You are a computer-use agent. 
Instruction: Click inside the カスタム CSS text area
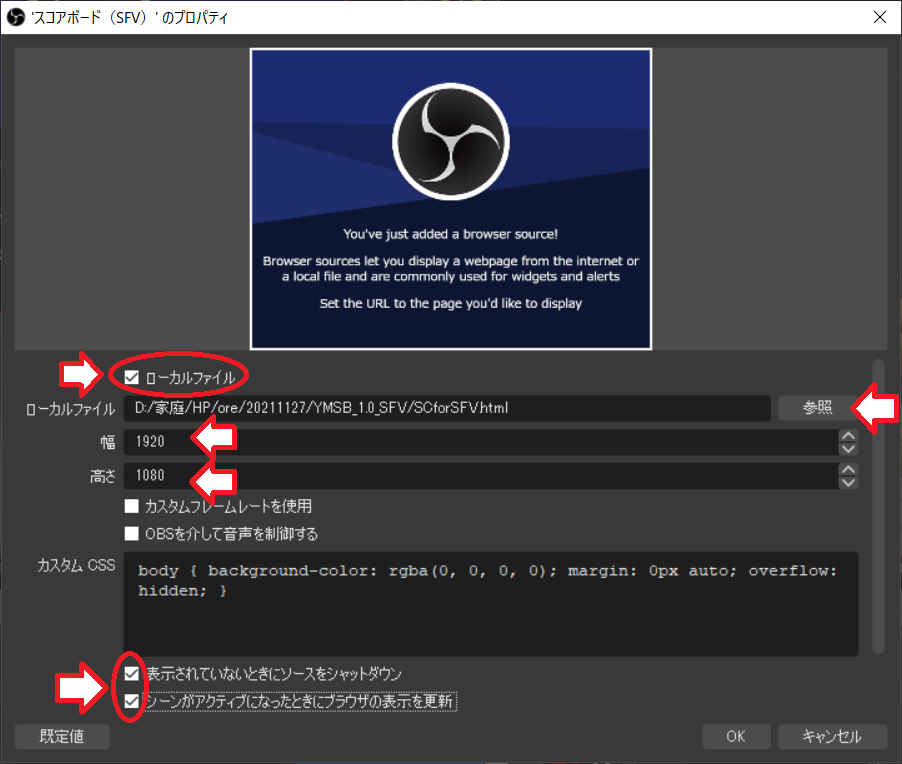click(491, 604)
